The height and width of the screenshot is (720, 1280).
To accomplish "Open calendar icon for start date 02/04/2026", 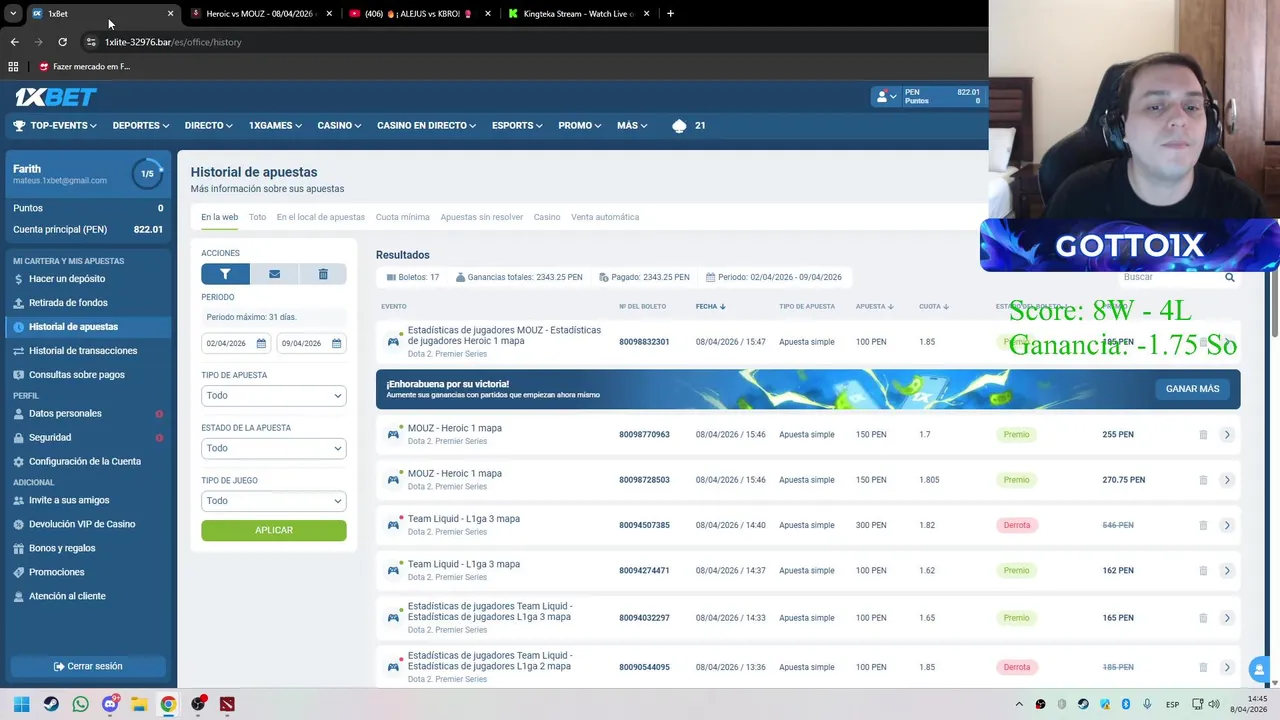I will [261, 343].
